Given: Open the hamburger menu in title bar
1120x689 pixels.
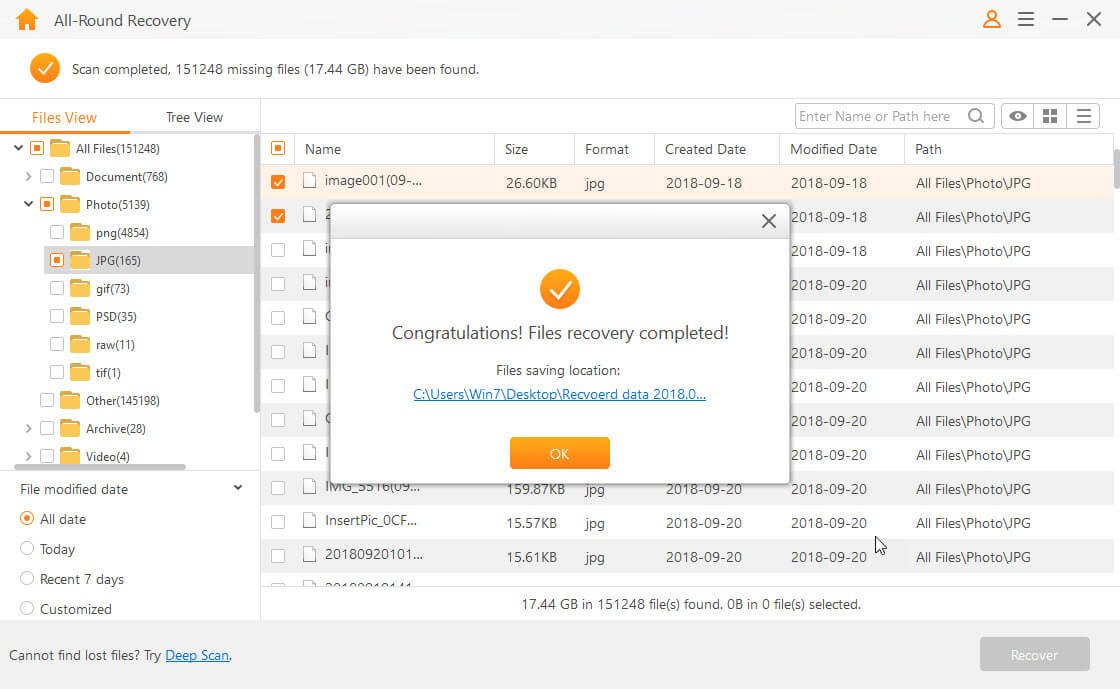Looking at the screenshot, I should pyautogui.click(x=1025, y=19).
